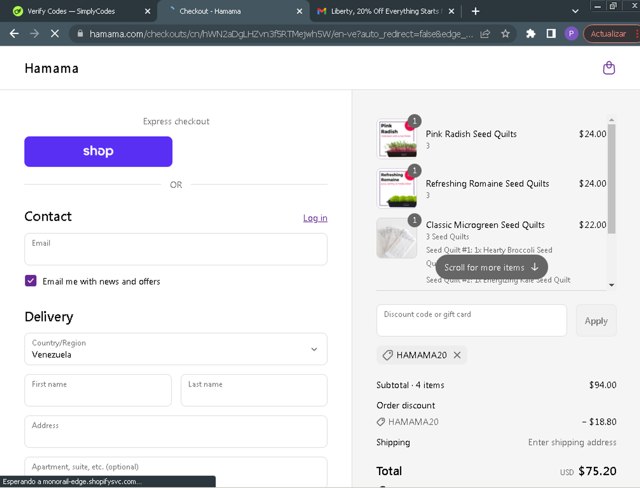Click the Classic Microgreen Seed Quilts thumbnail
The height and width of the screenshot is (488, 640).
[397, 238]
